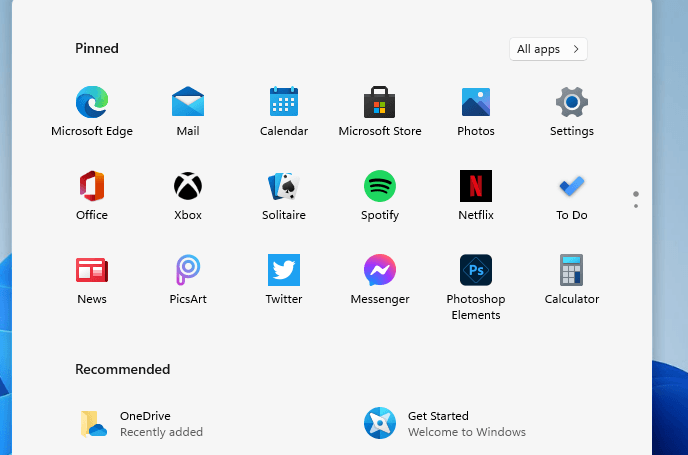The image size is (688, 455).
Task: Open the Twitter app
Action: (284, 280)
